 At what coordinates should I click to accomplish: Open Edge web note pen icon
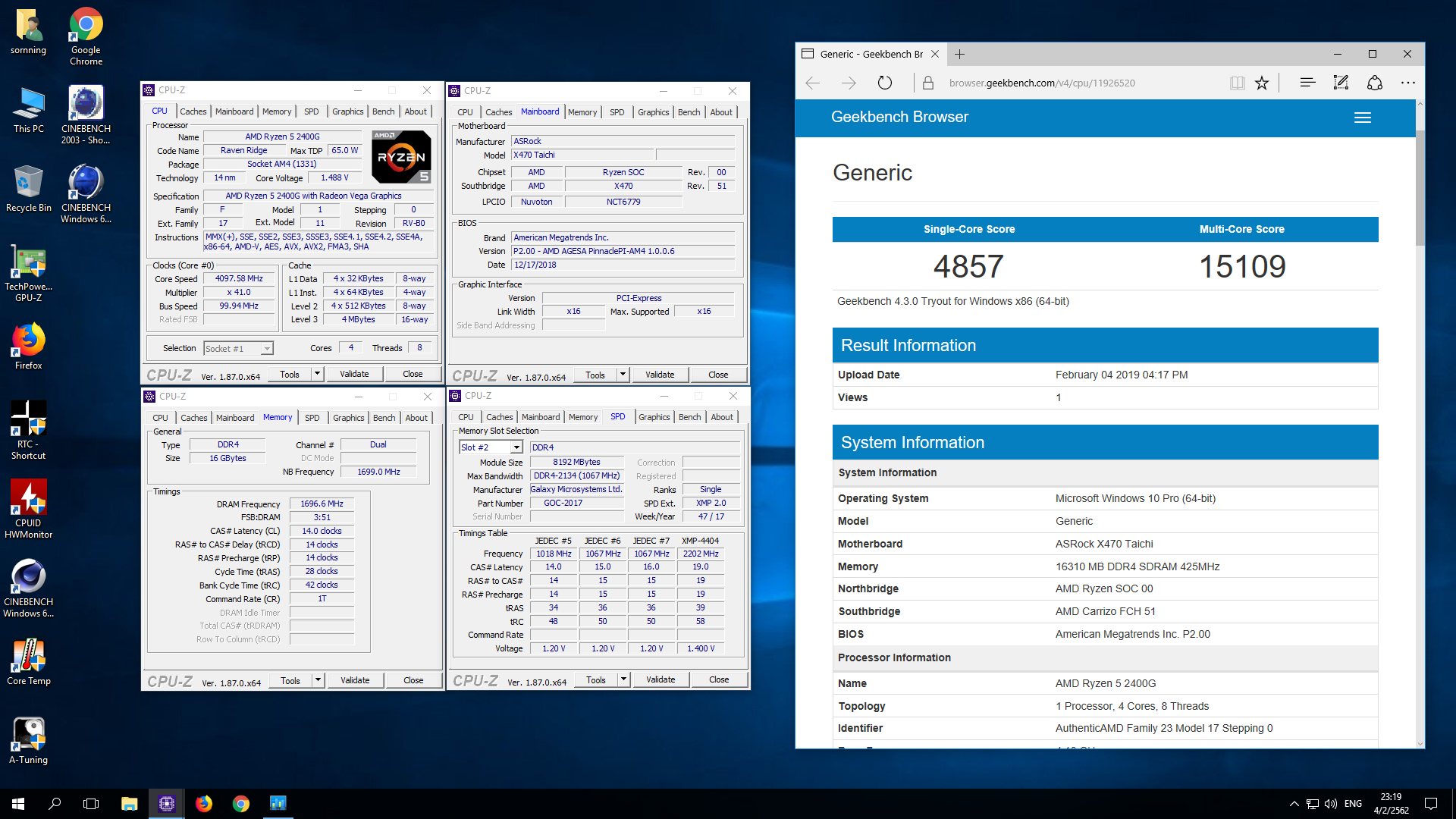pos(1341,83)
